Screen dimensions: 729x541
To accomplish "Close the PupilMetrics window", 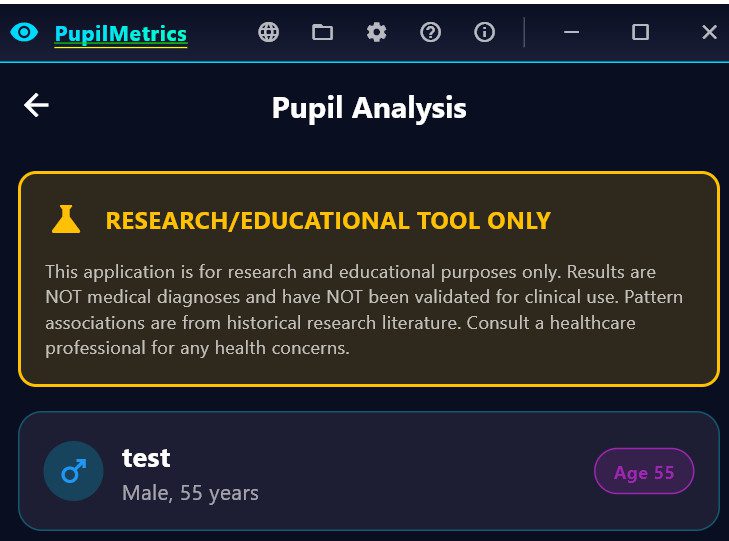I will 709,32.
